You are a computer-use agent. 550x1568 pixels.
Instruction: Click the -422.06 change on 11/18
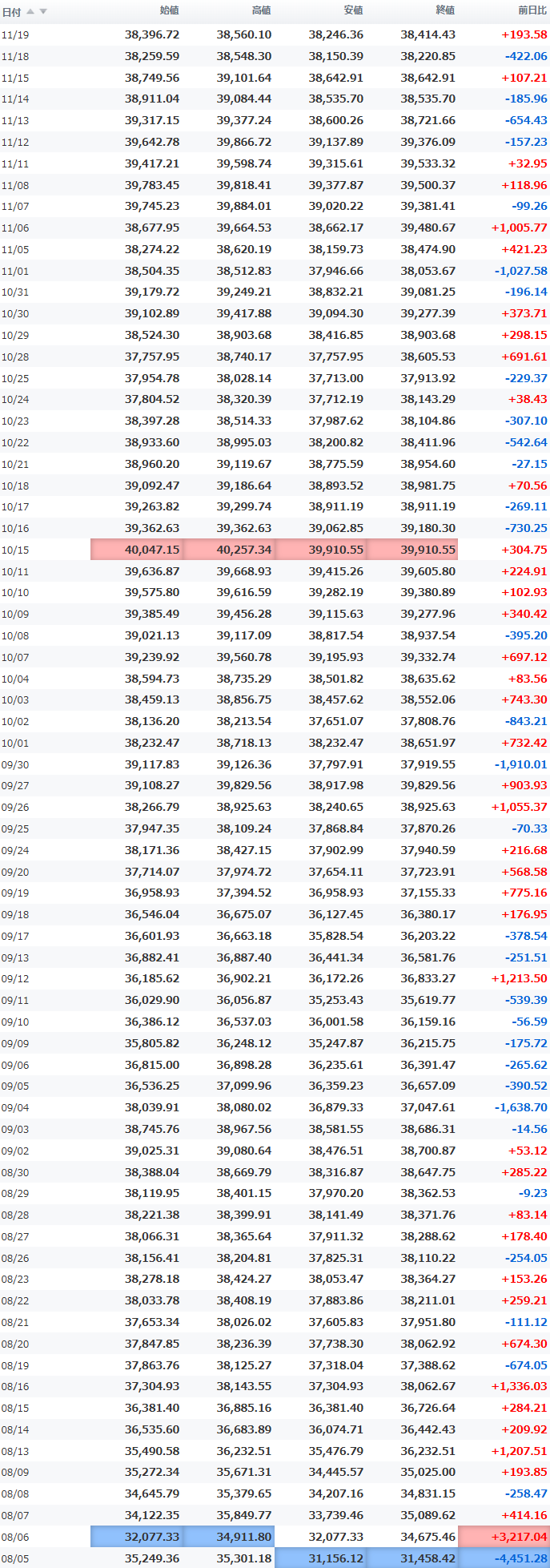(x=526, y=56)
